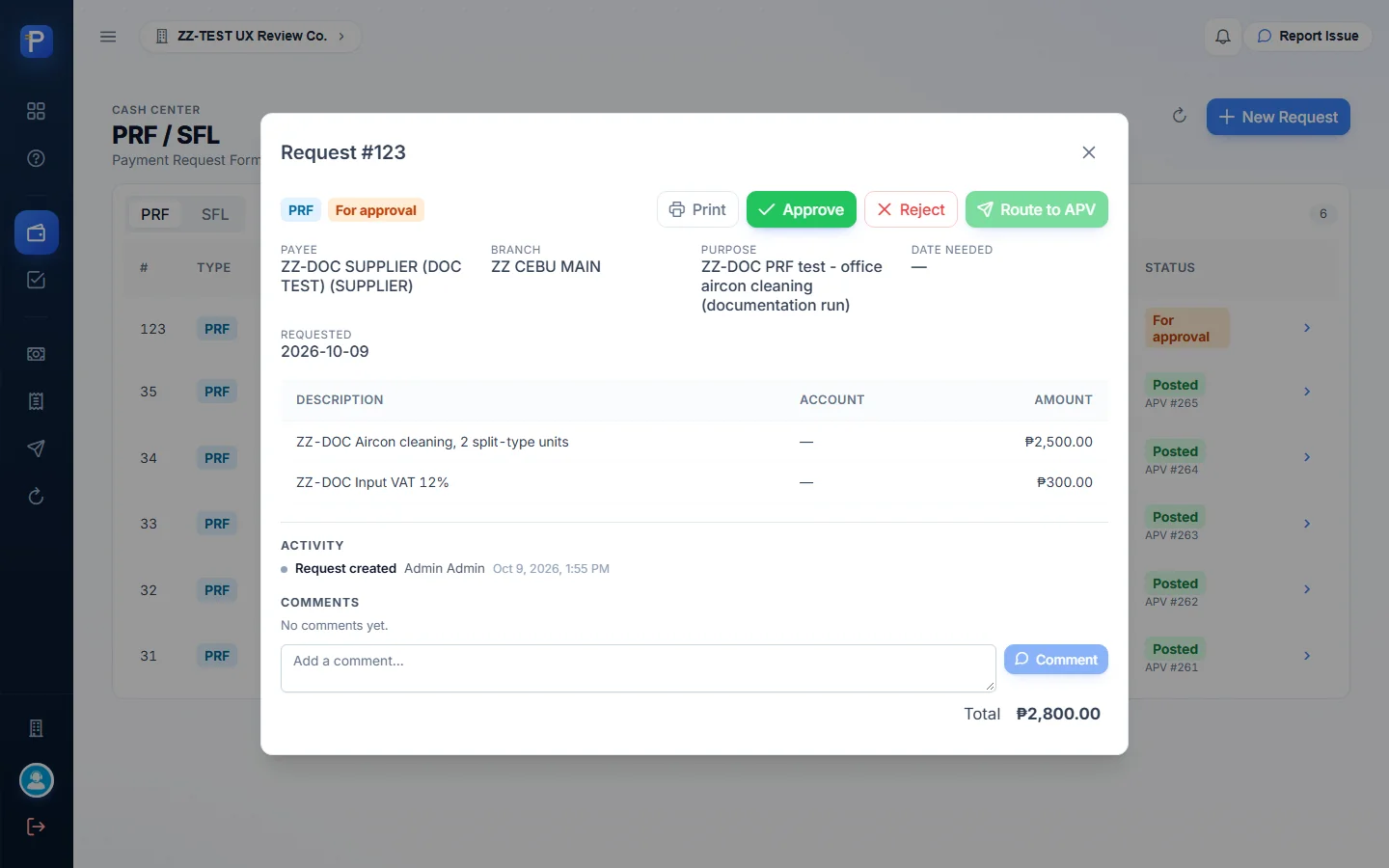The height and width of the screenshot is (868, 1389).
Task: Open the help question mark icon
Action: [36, 158]
